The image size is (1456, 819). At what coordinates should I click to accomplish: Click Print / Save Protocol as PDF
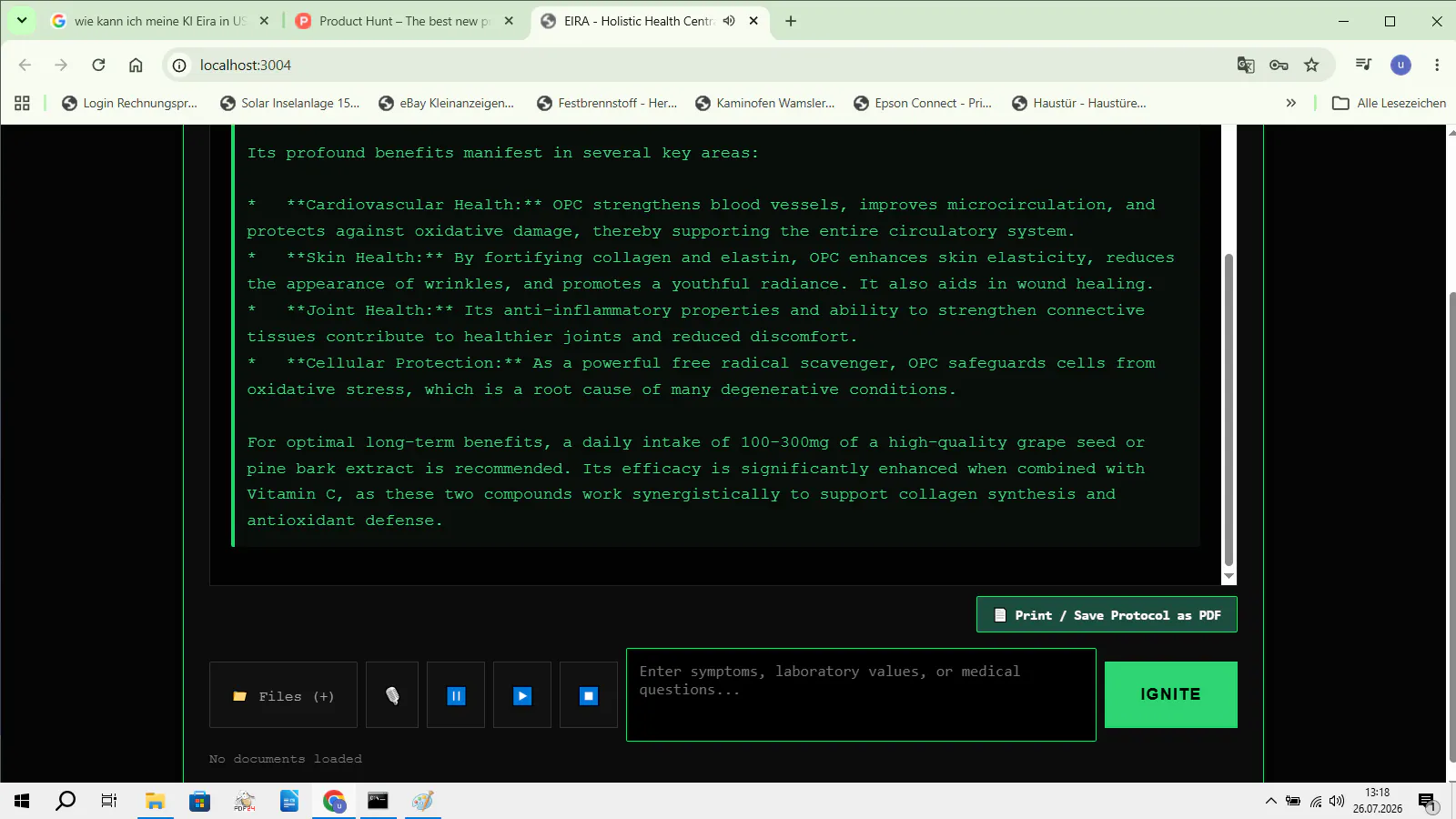[x=1107, y=614]
